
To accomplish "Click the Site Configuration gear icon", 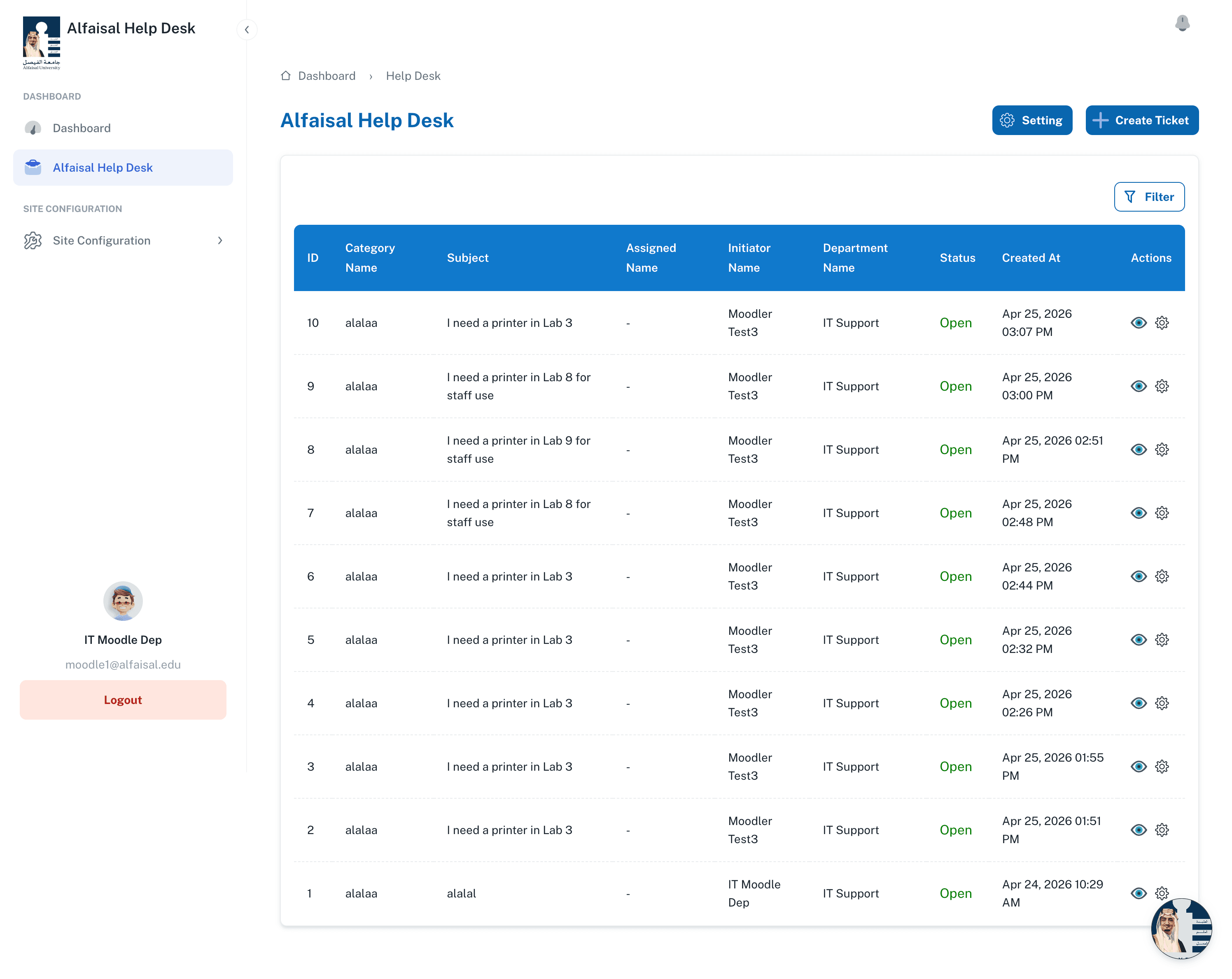I will (x=33, y=240).
